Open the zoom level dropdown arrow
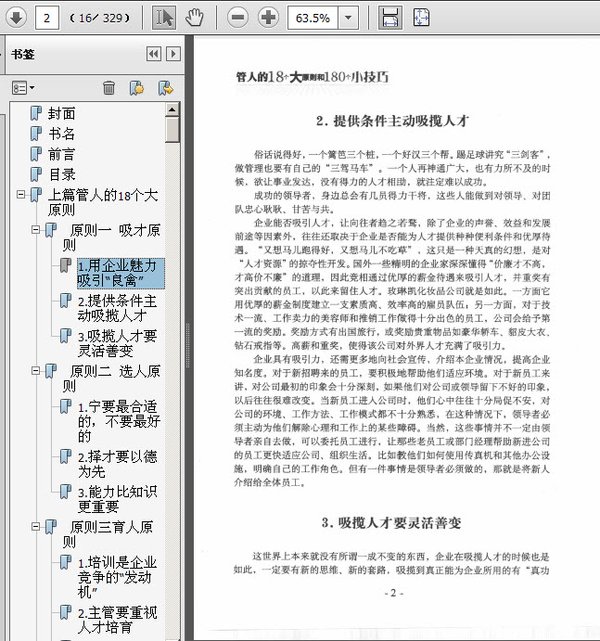The width and height of the screenshot is (600, 641). [x=348, y=18]
